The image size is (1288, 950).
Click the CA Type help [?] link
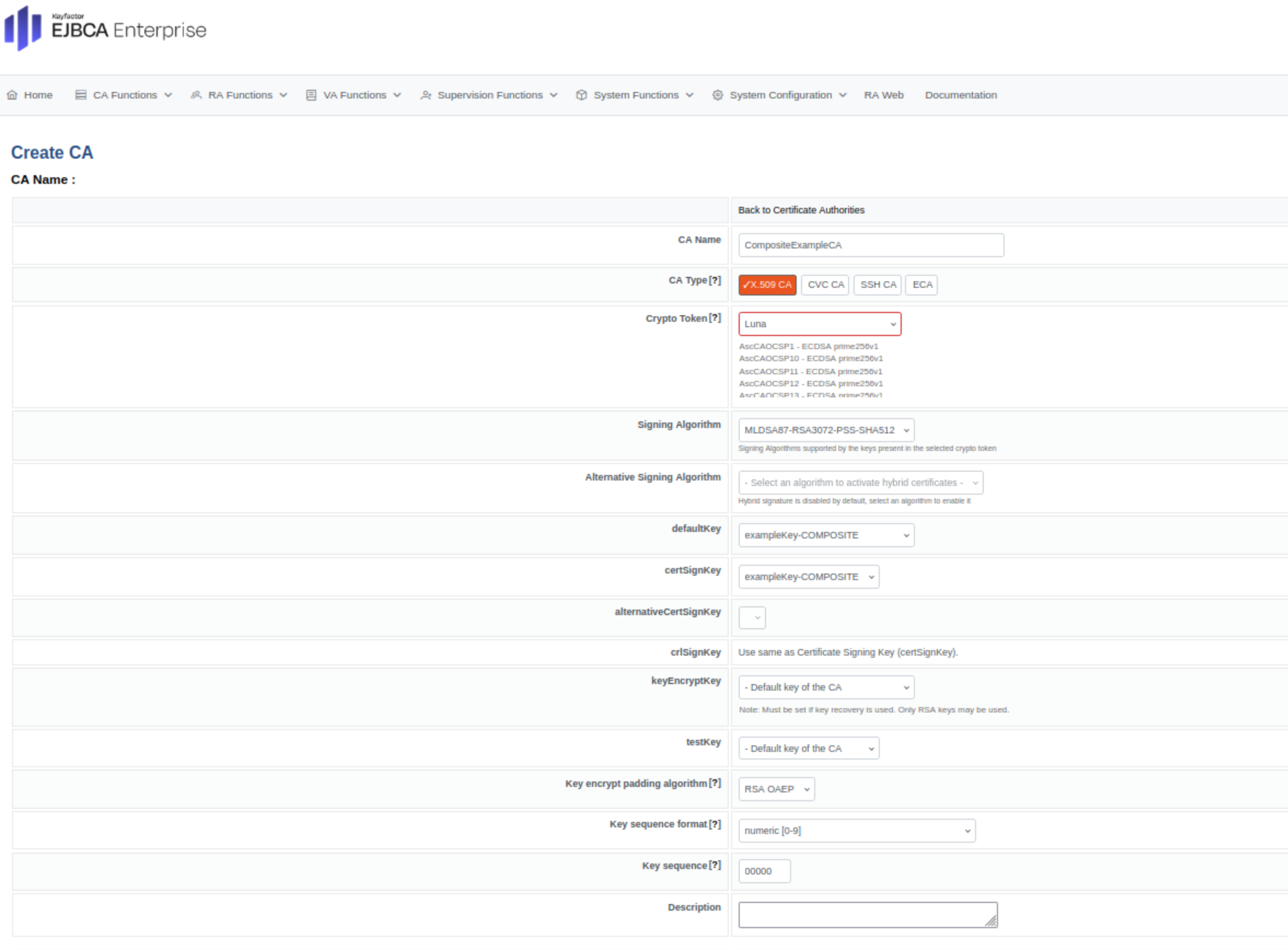[x=715, y=280]
